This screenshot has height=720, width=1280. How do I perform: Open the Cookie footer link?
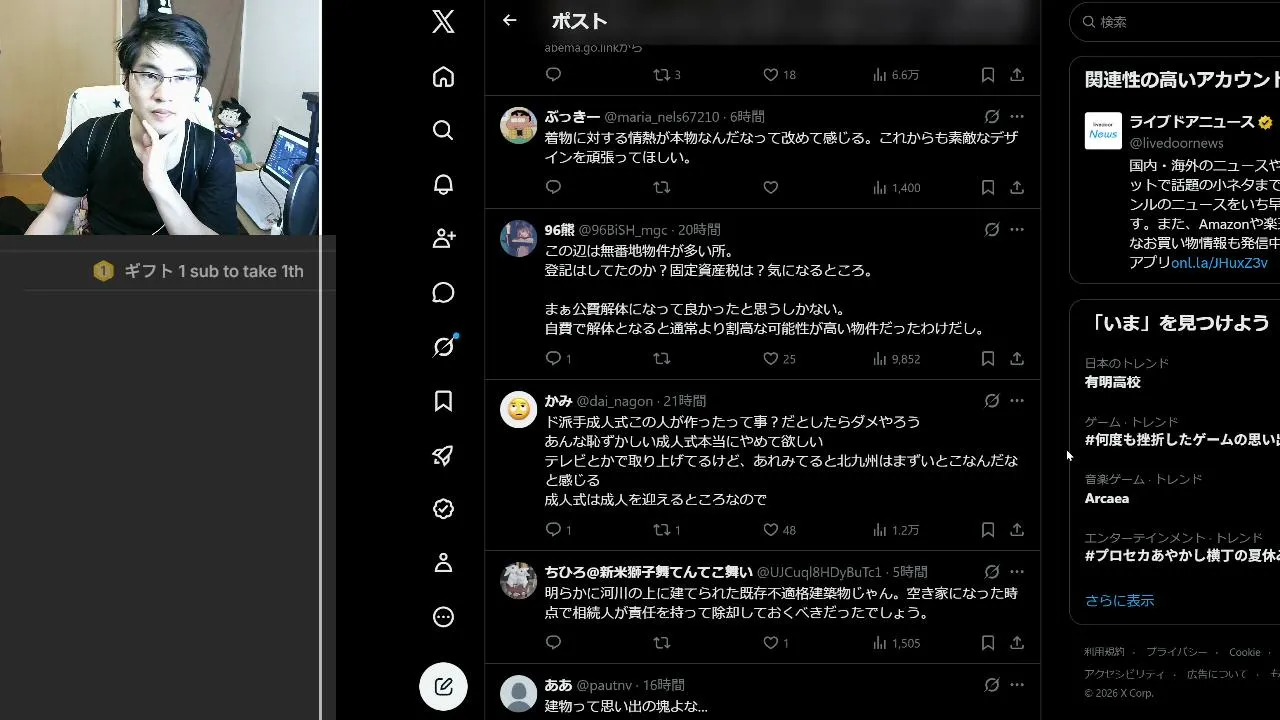(1245, 652)
